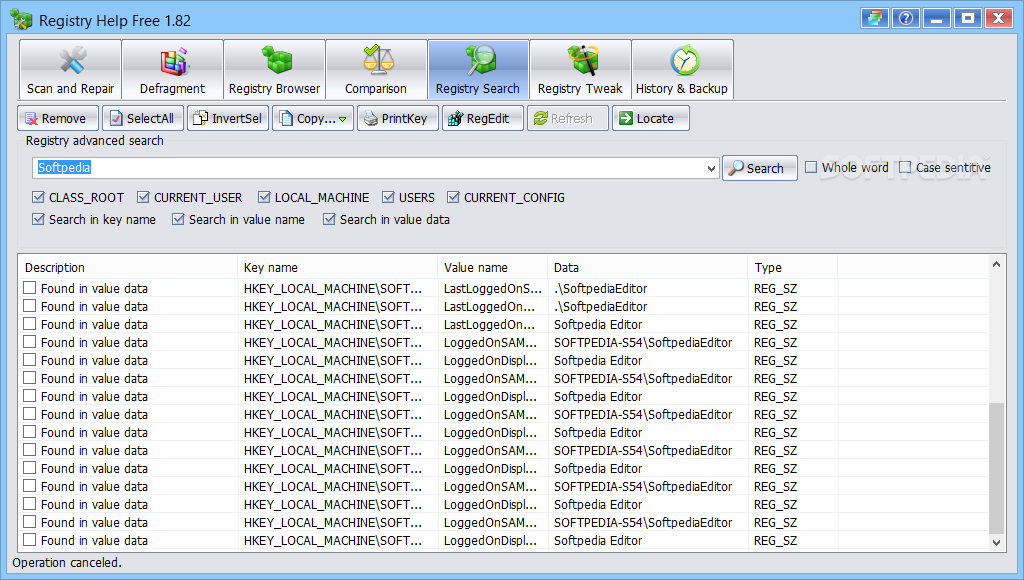Click the History & Backup clock icon
1024x580 pixels.
point(684,60)
